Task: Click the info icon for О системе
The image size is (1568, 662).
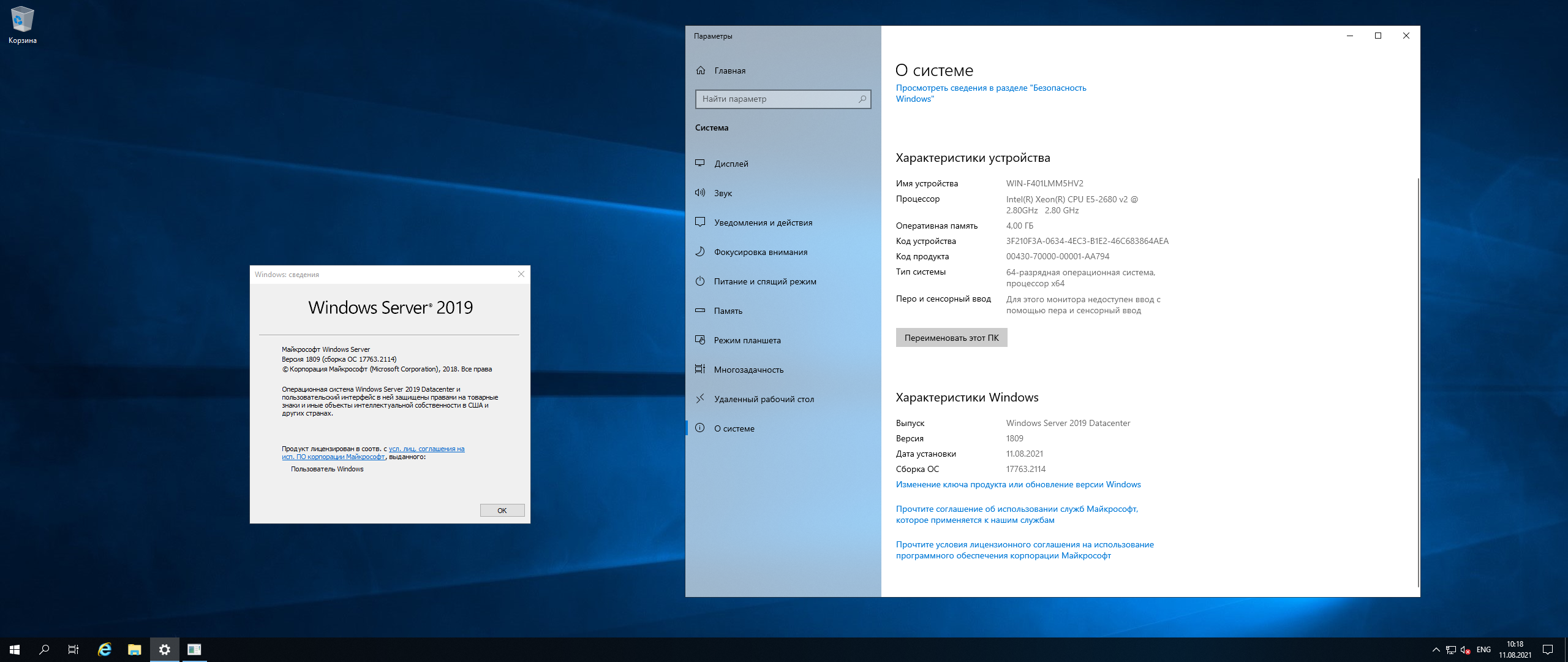Action: [x=700, y=428]
